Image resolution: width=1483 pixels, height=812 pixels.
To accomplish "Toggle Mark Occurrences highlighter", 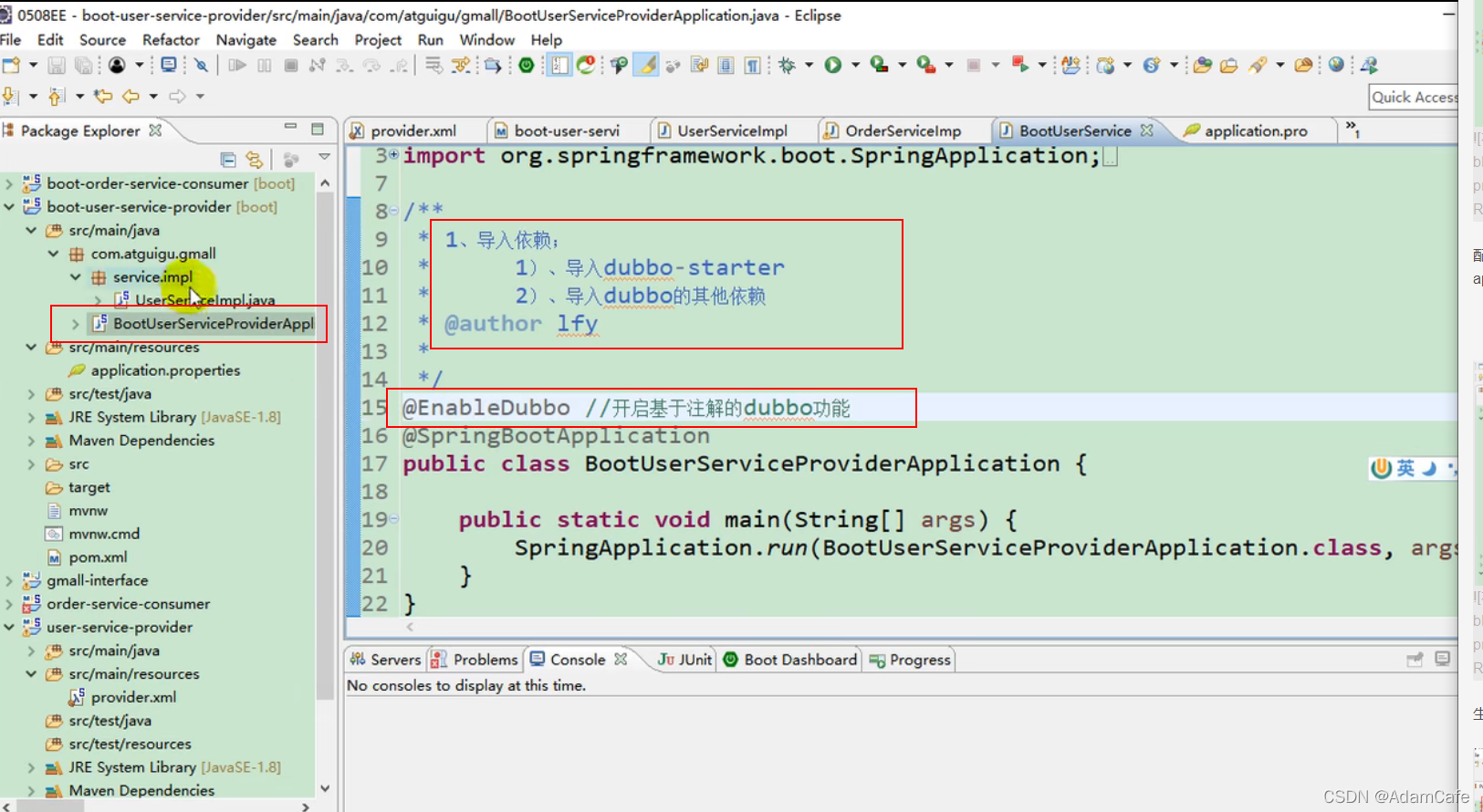I will coord(647,65).
